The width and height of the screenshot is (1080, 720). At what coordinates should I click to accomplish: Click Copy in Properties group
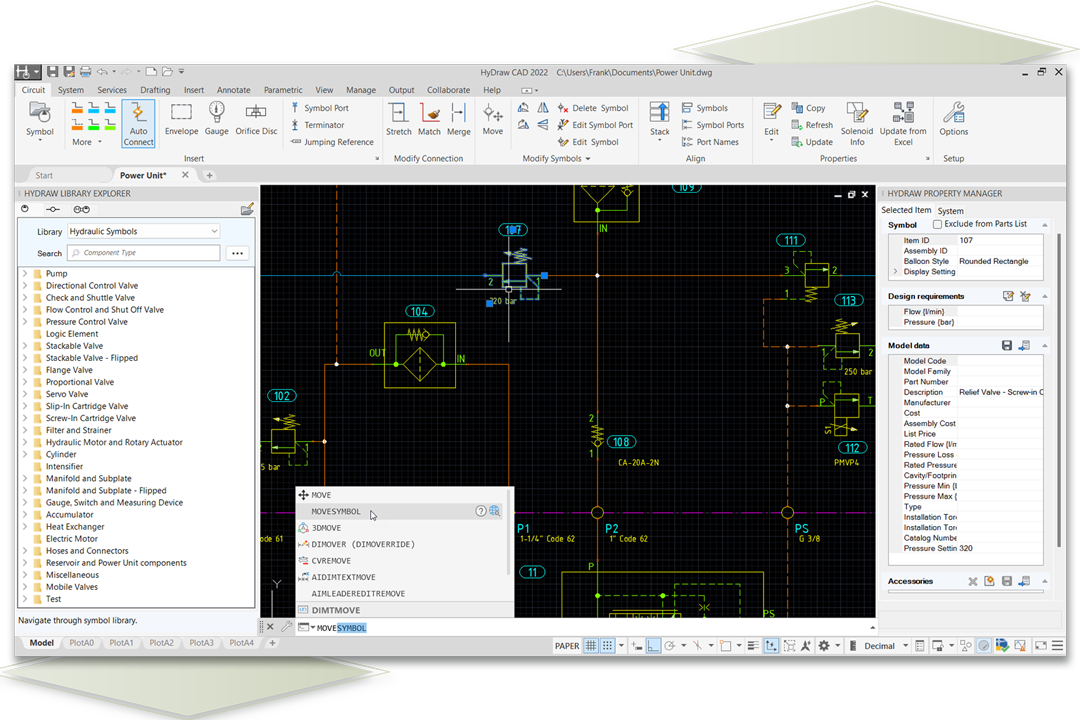(x=808, y=108)
